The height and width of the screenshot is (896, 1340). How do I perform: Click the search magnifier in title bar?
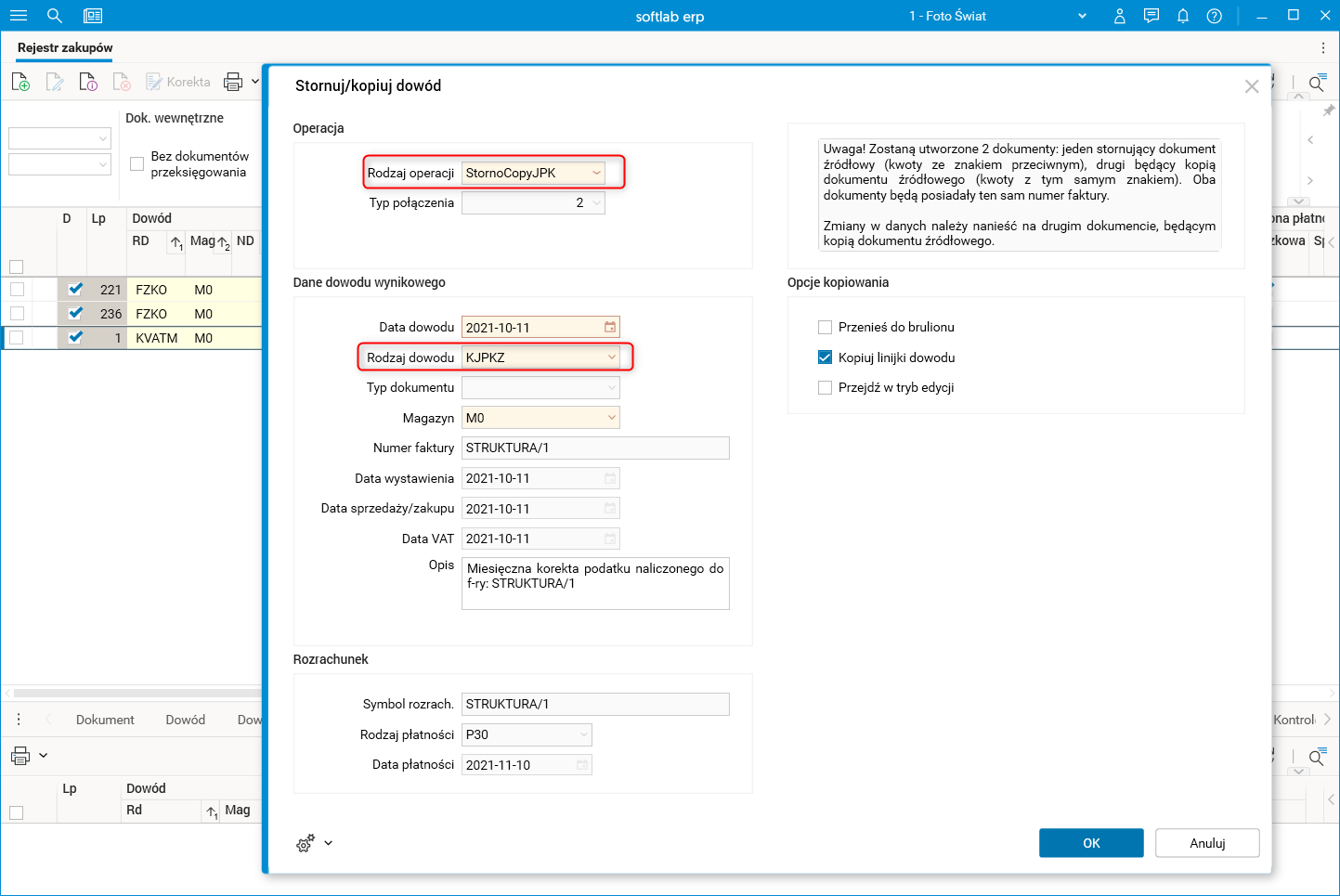pyautogui.click(x=55, y=16)
